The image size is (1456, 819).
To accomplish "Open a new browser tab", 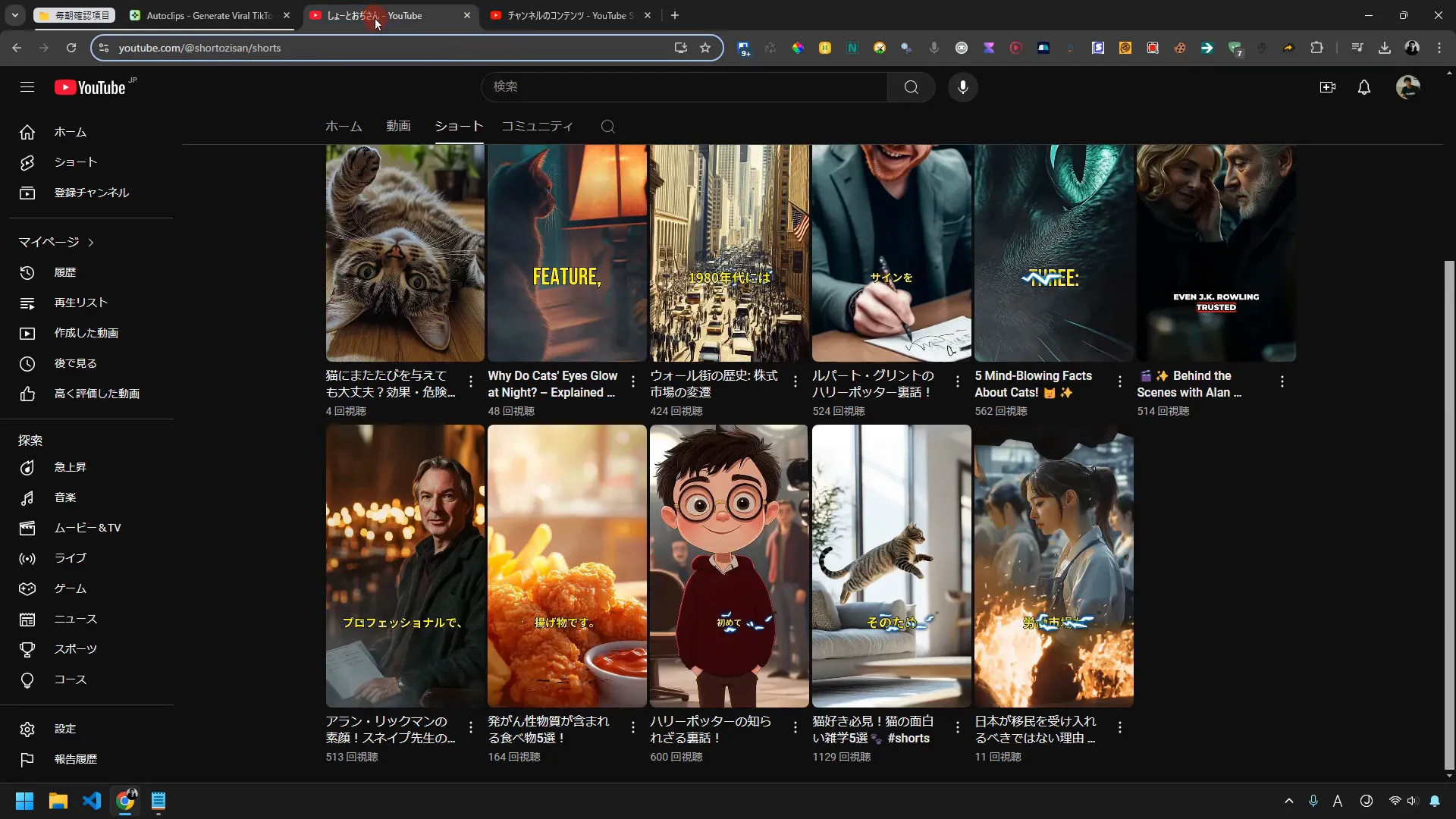I will pos(675,15).
